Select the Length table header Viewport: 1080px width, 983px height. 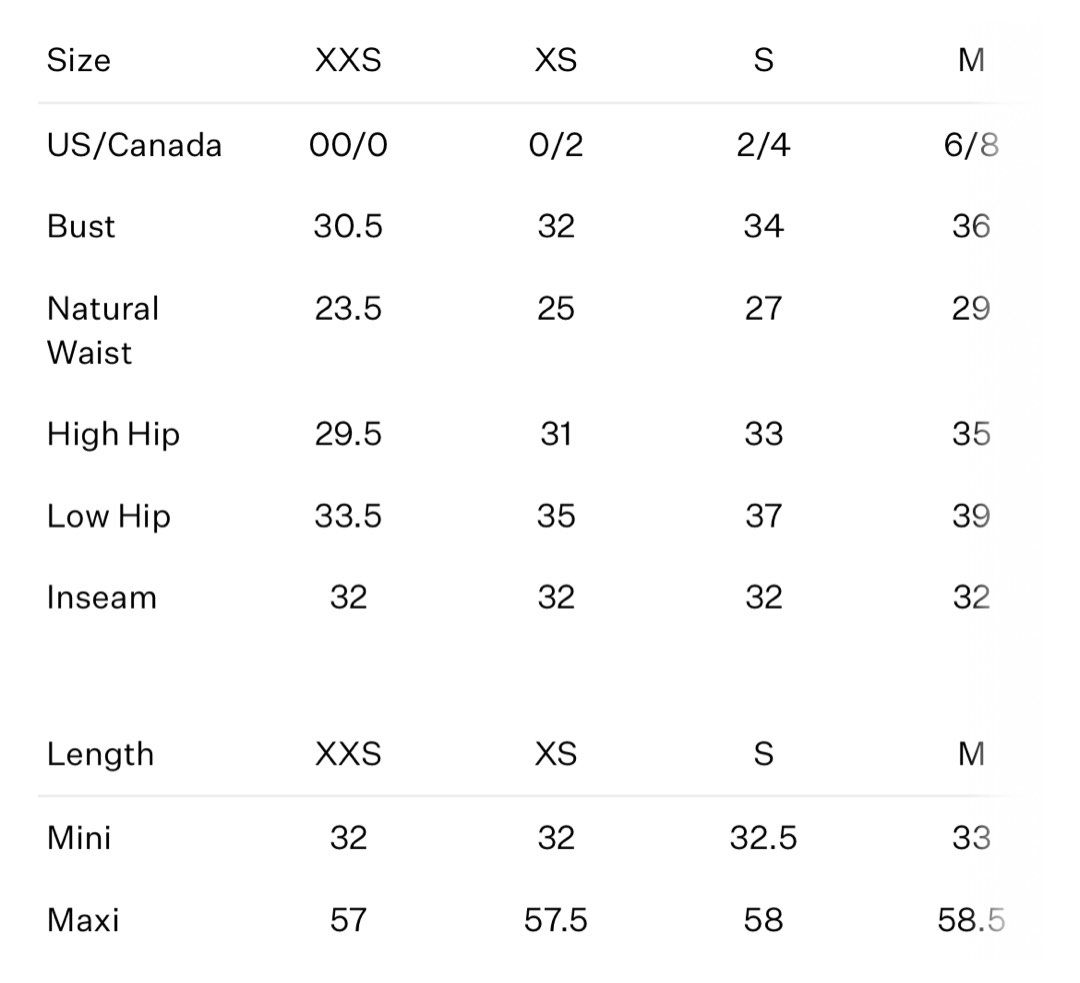point(100,754)
